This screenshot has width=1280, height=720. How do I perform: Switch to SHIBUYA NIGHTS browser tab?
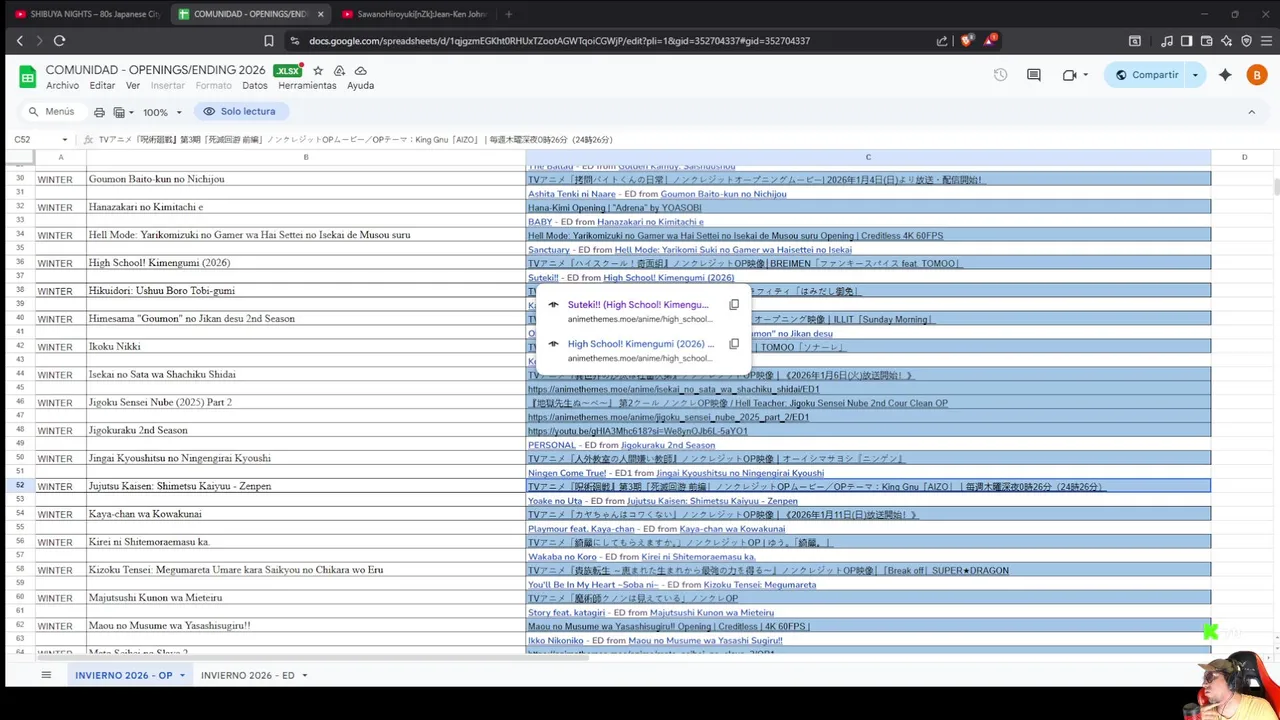85,14
